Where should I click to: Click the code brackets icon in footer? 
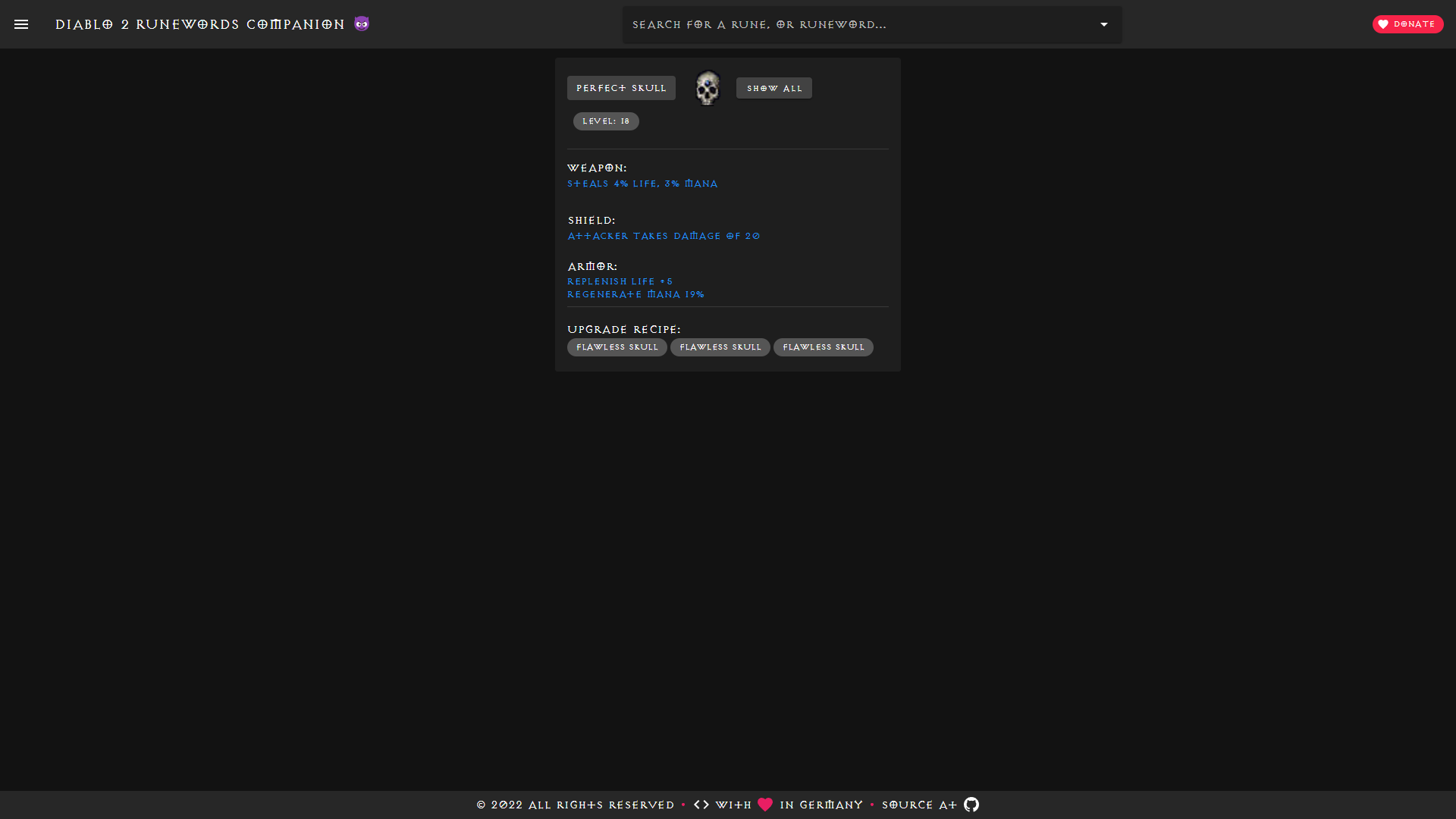click(x=701, y=805)
